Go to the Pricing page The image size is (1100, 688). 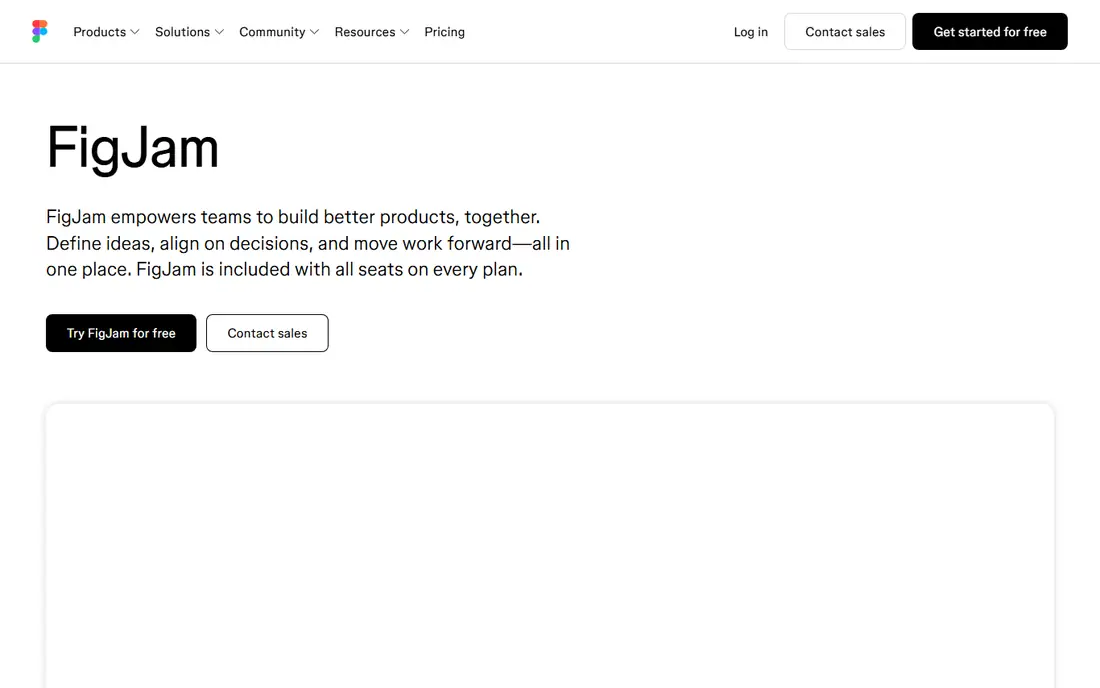click(444, 32)
